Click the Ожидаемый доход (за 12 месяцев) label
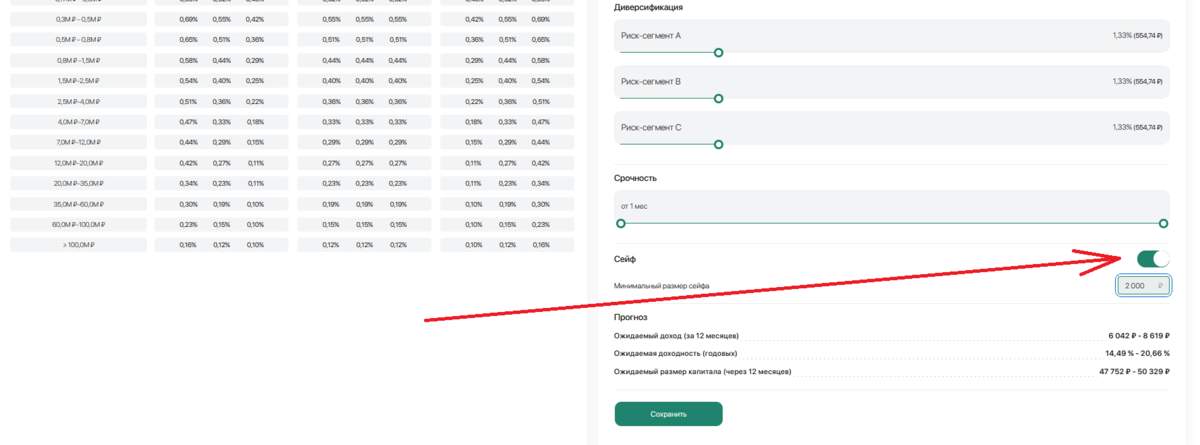 pyautogui.click(x=676, y=336)
